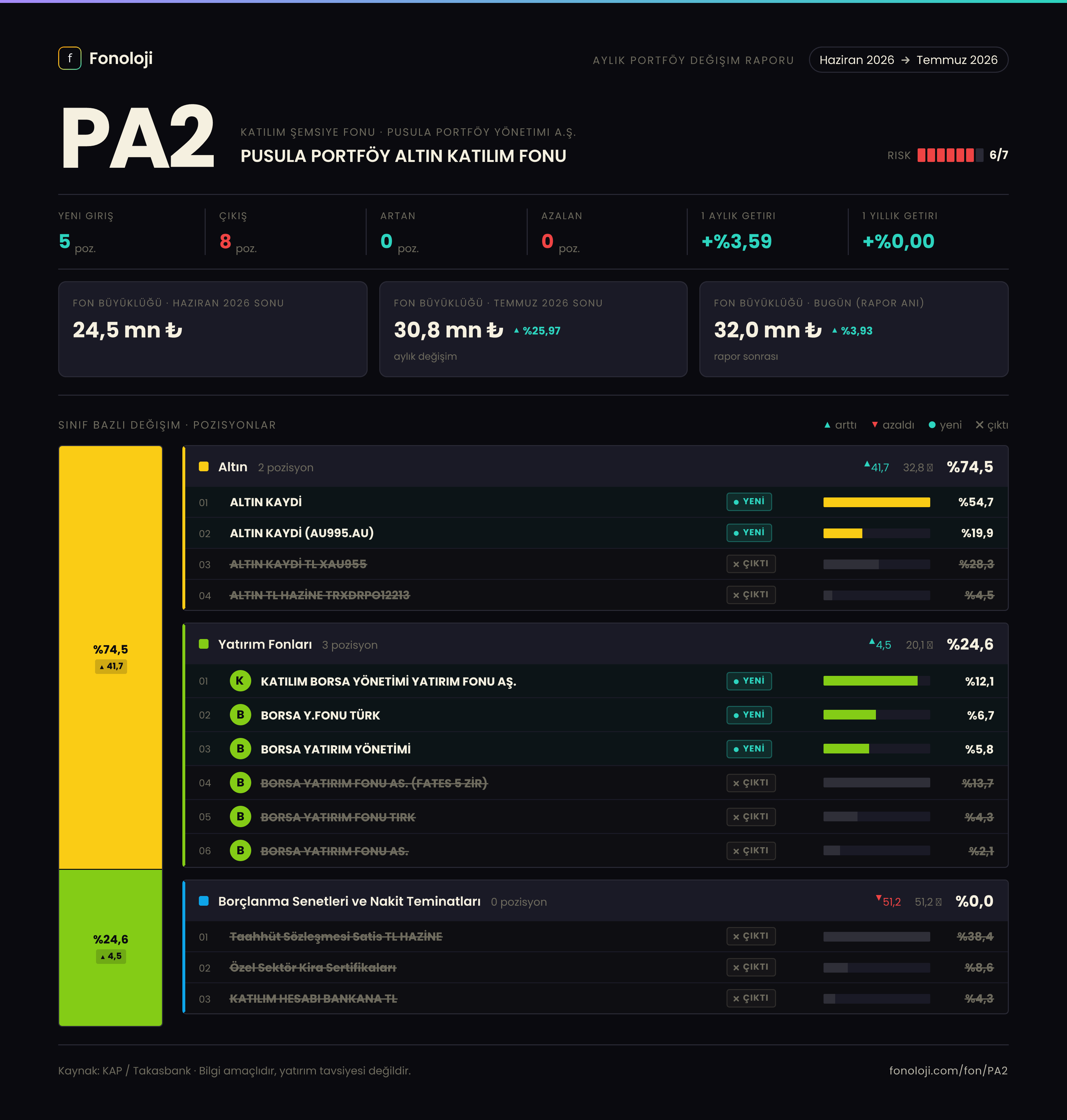Click the "Özel Sektör Kira Sertifikaları" position name
The width and height of the screenshot is (1067, 1120).
[313, 968]
